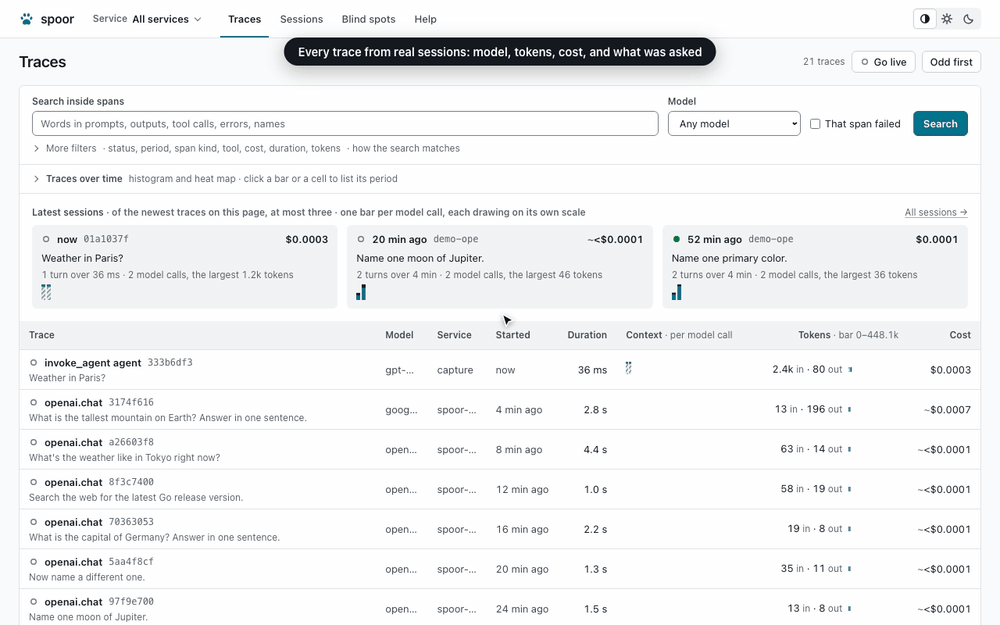Click context bars in primary color session card
The height and width of the screenshot is (625, 1000).
coord(676,292)
